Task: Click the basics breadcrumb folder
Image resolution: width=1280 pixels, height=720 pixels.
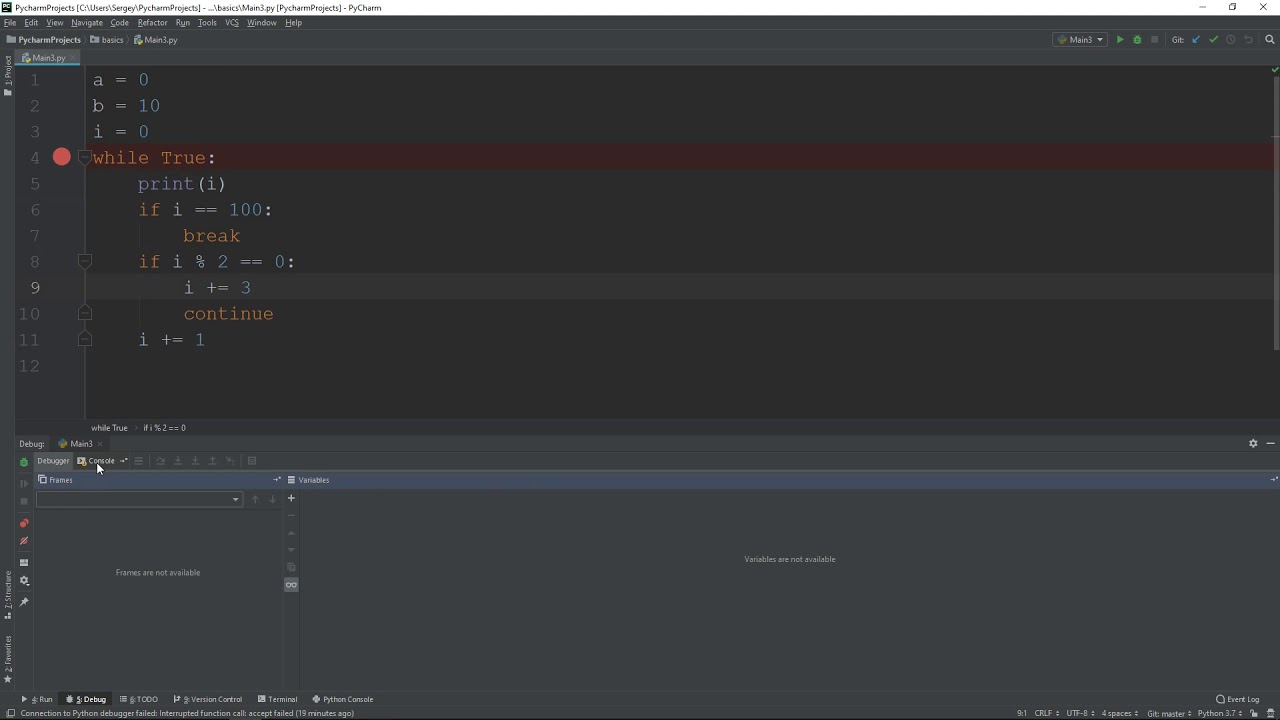Action: pyautogui.click(x=106, y=40)
